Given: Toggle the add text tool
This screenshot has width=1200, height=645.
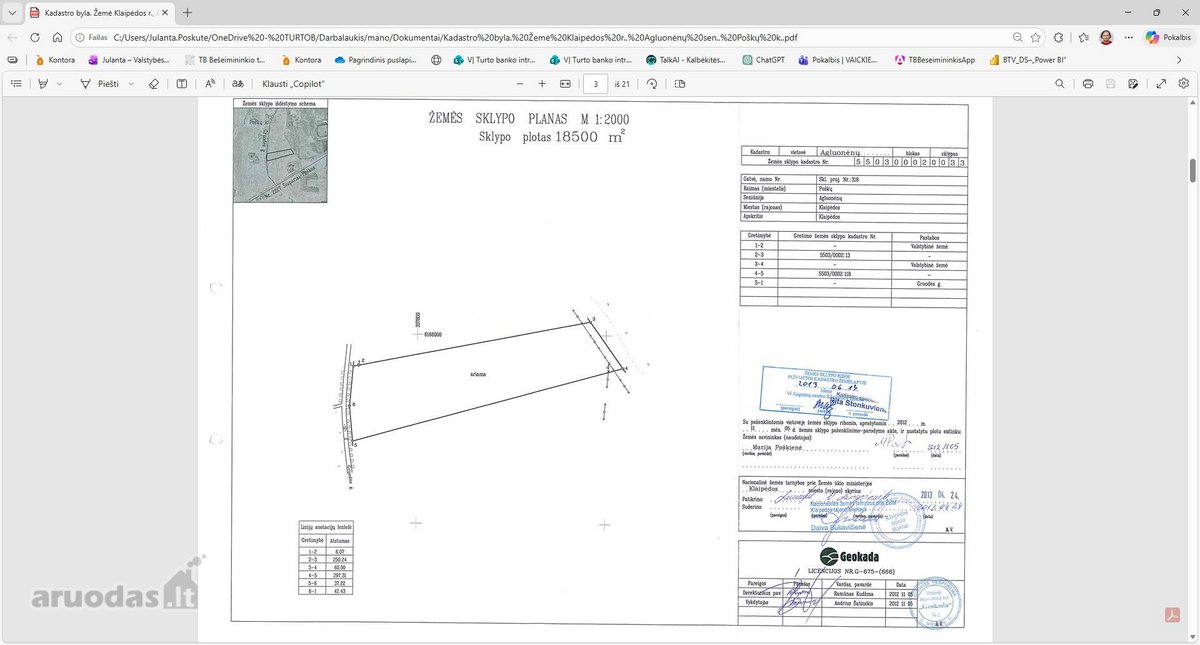Looking at the screenshot, I should 182,84.
